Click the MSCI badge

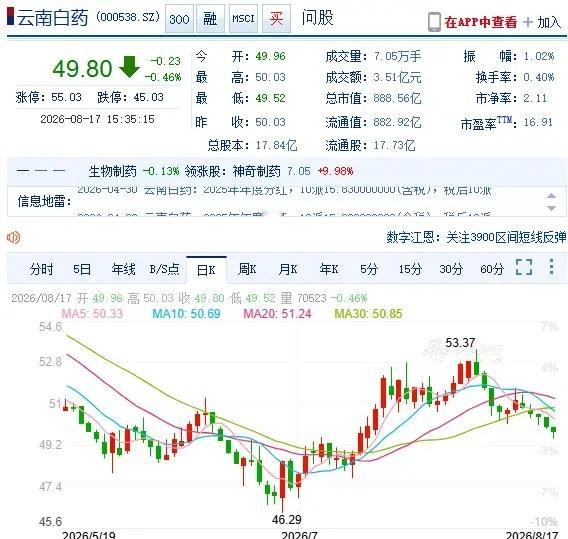pyautogui.click(x=243, y=18)
